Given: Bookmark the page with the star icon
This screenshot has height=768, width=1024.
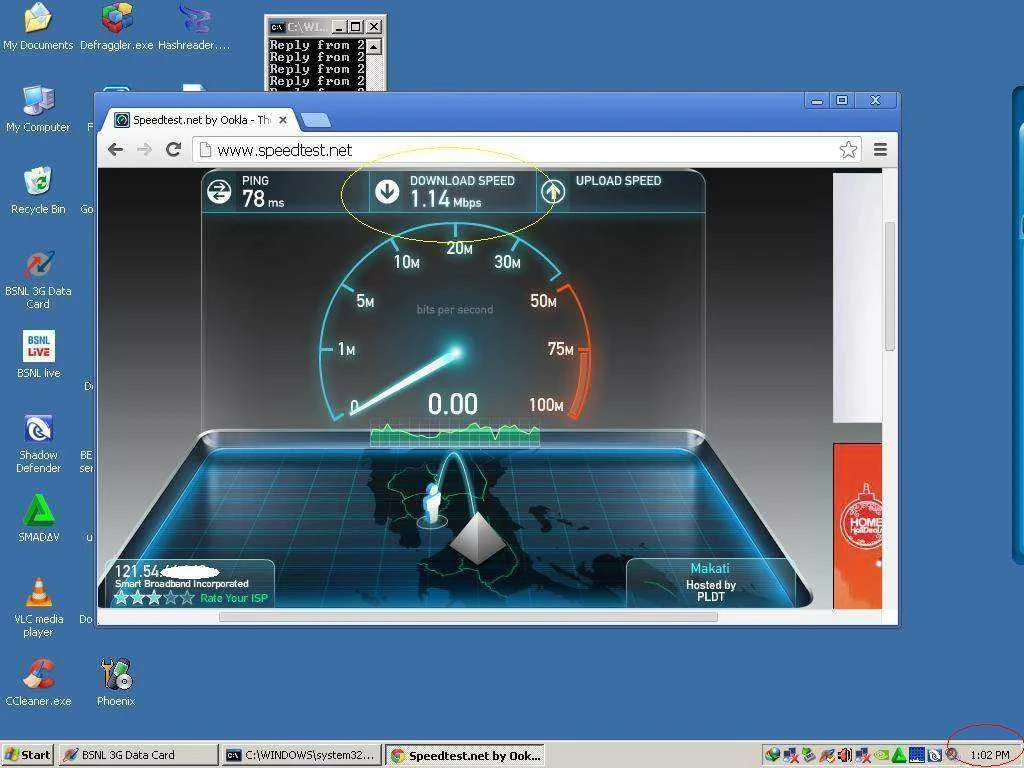Looking at the screenshot, I should pyautogui.click(x=848, y=150).
